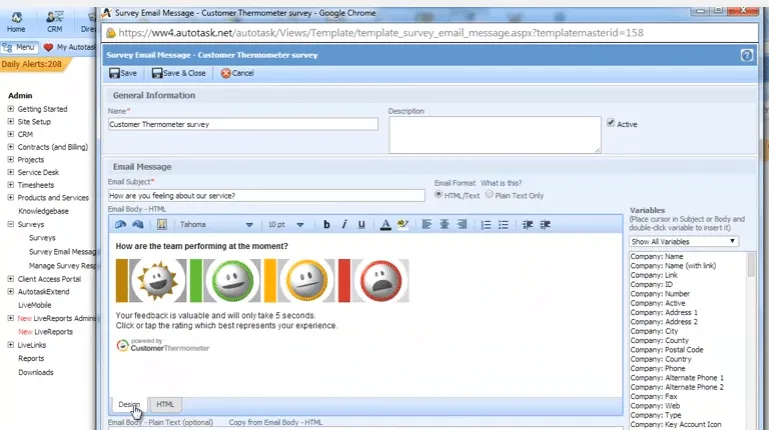Image resolution: width=769 pixels, height=430 pixels.
Task: Expand Service Desk tree node
Action: [x=10, y=172]
